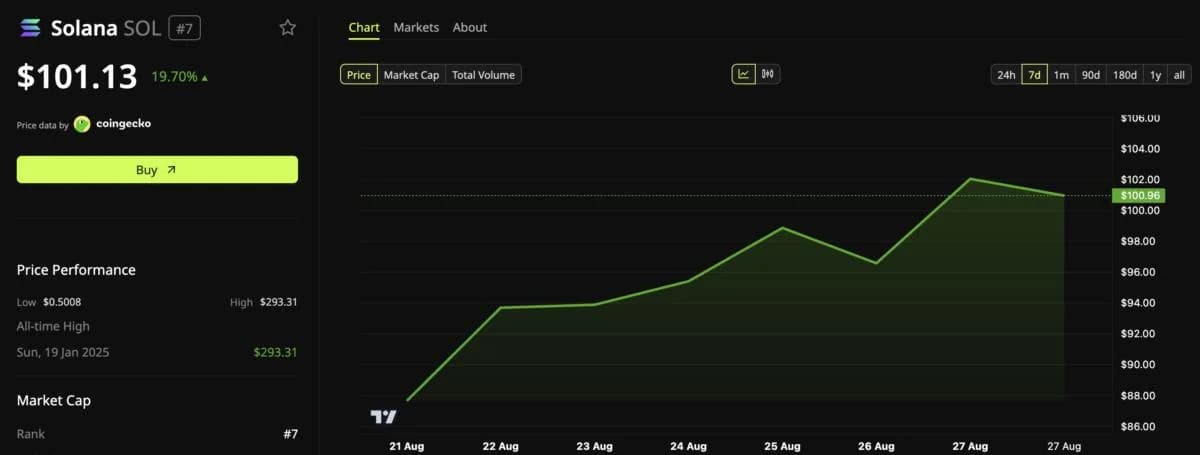1200x455 pixels.
Task: Set chart range to 7d
Action: point(1035,75)
